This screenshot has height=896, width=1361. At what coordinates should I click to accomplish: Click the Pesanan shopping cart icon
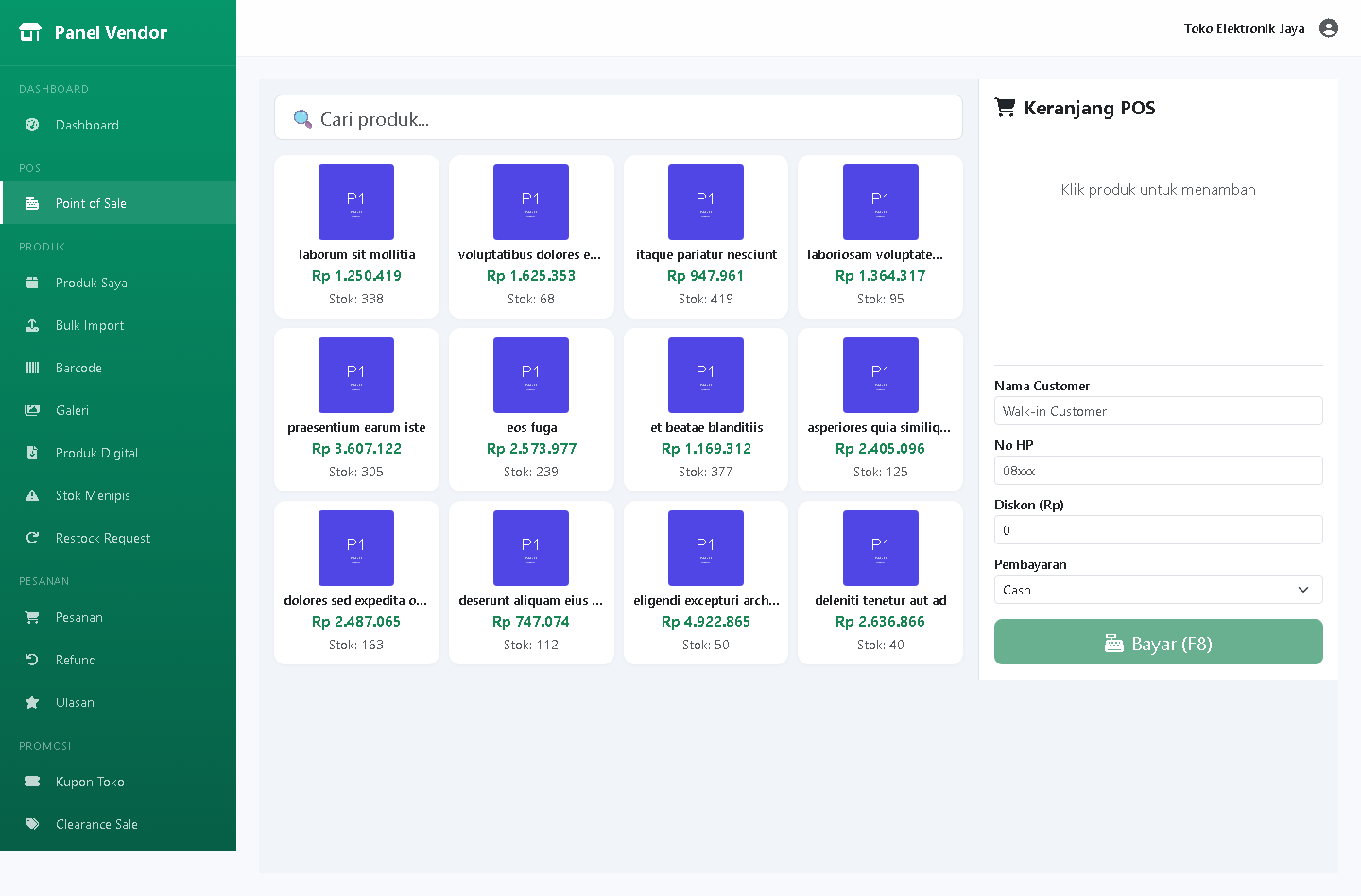pos(32,617)
